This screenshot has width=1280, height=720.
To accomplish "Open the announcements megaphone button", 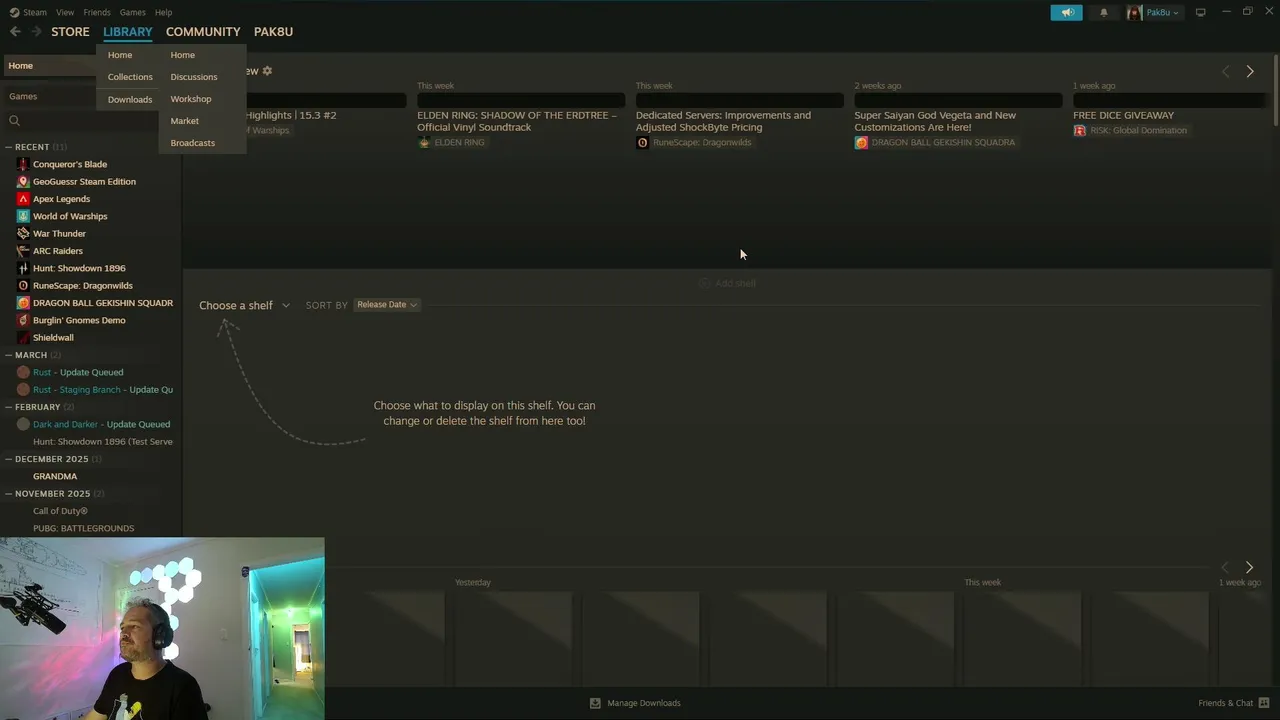I will coord(1066,12).
